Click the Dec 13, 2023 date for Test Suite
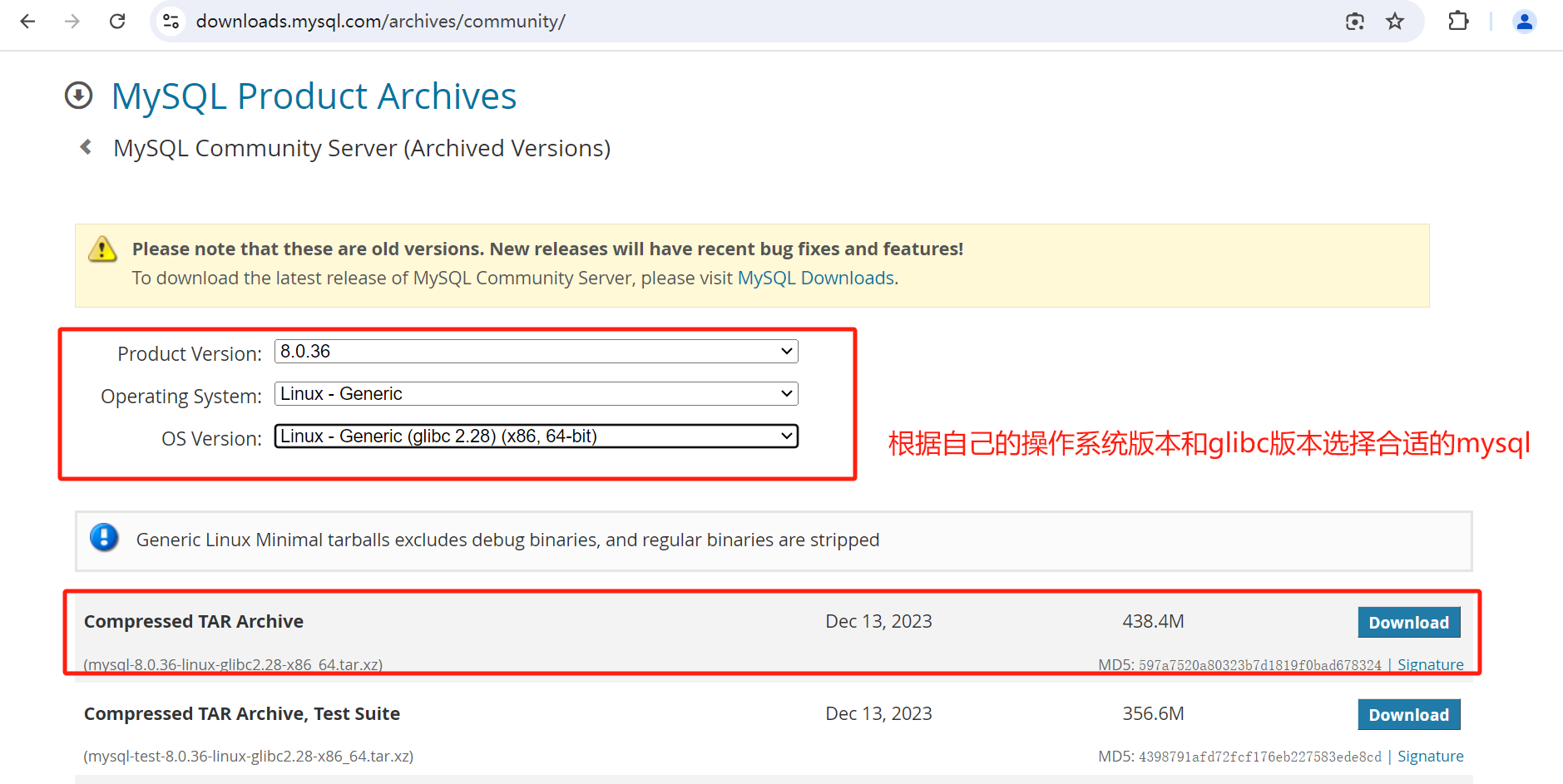The image size is (1563, 784). (x=878, y=714)
